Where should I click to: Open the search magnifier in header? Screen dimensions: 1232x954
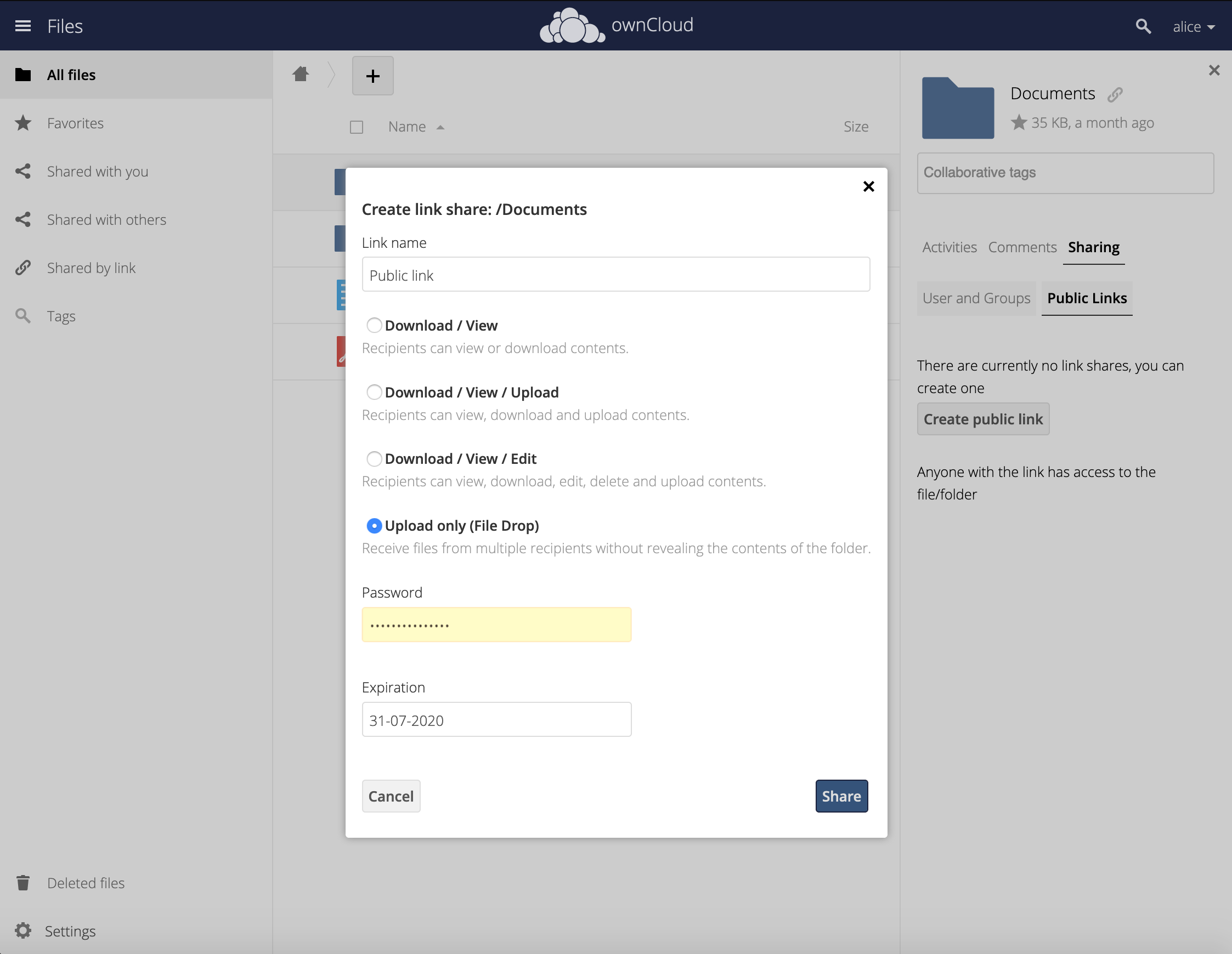(1143, 26)
